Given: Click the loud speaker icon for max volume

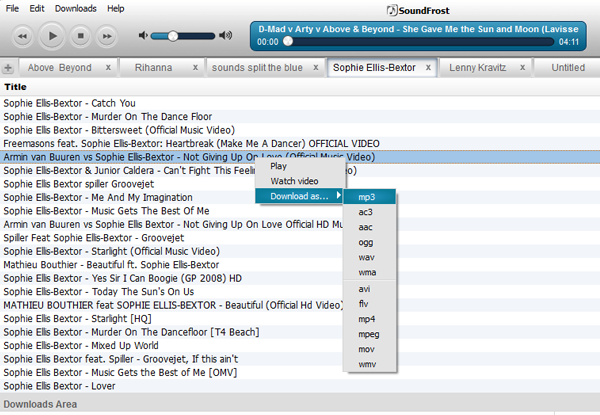Looking at the screenshot, I should click(225, 36).
